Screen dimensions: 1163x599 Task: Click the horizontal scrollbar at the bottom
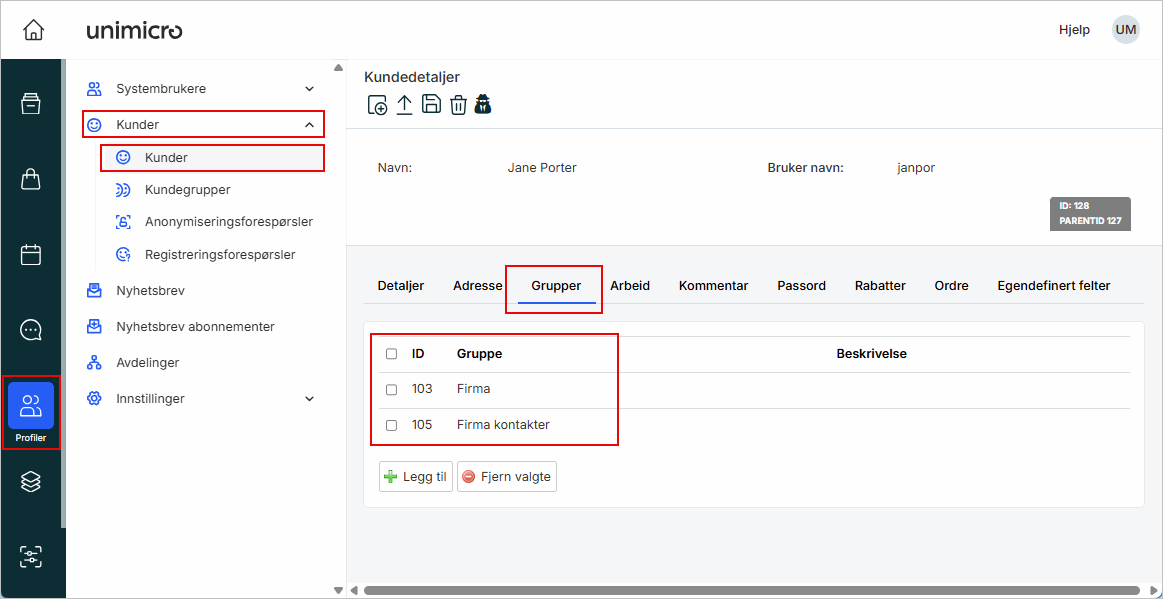pyautogui.click(x=753, y=590)
